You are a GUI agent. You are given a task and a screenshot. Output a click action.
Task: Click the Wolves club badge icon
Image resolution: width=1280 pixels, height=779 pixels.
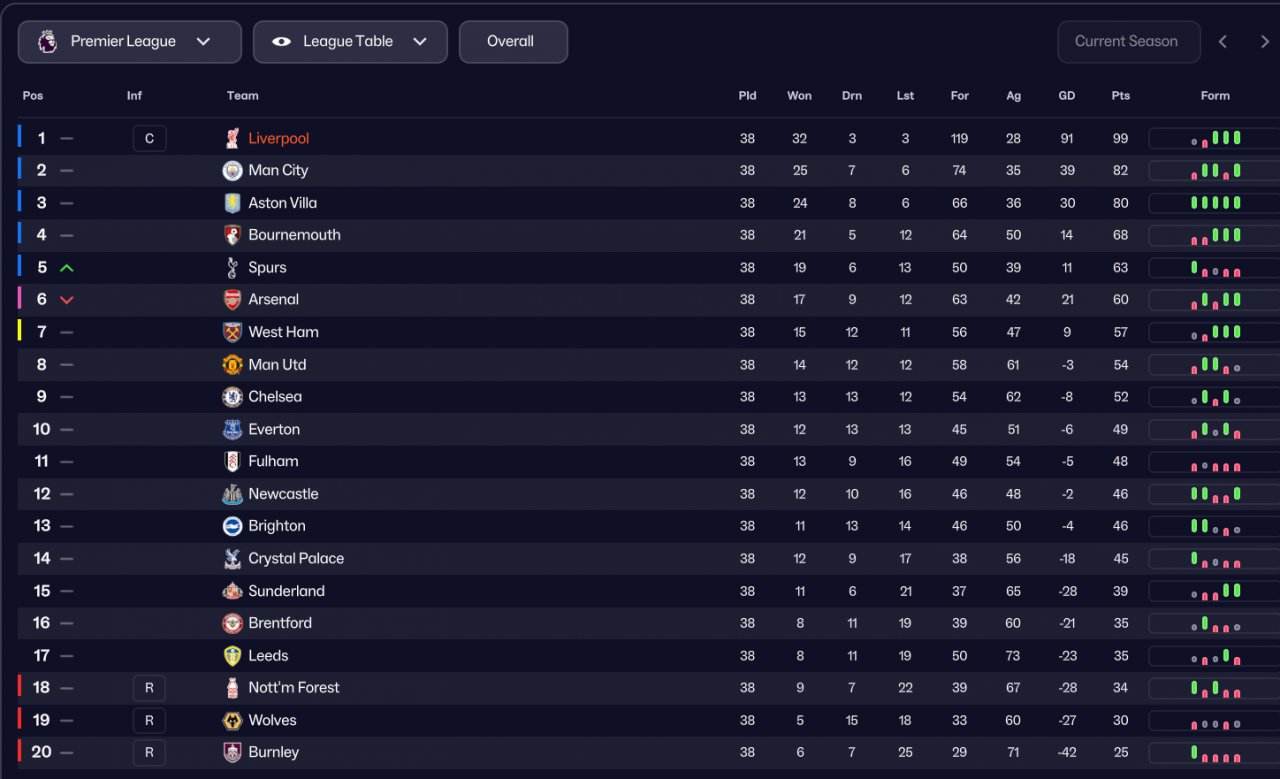[x=232, y=720]
